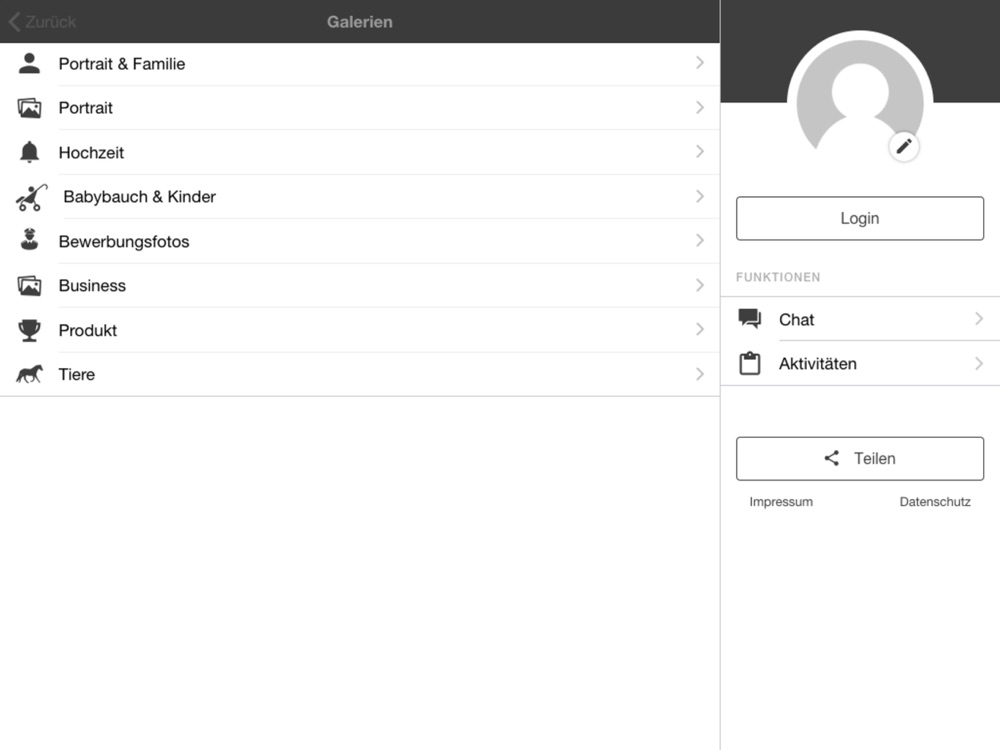Click the Login button
This screenshot has width=1000, height=750.
pyautogui.click(x=860, y=218)
